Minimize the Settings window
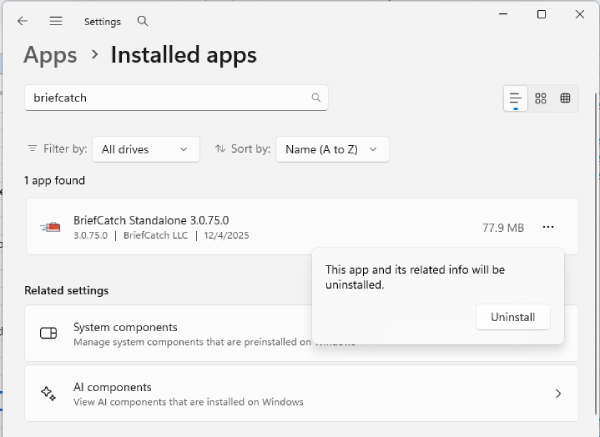The height and width of the screenshot is (437, 600). [x=503, y=14]
